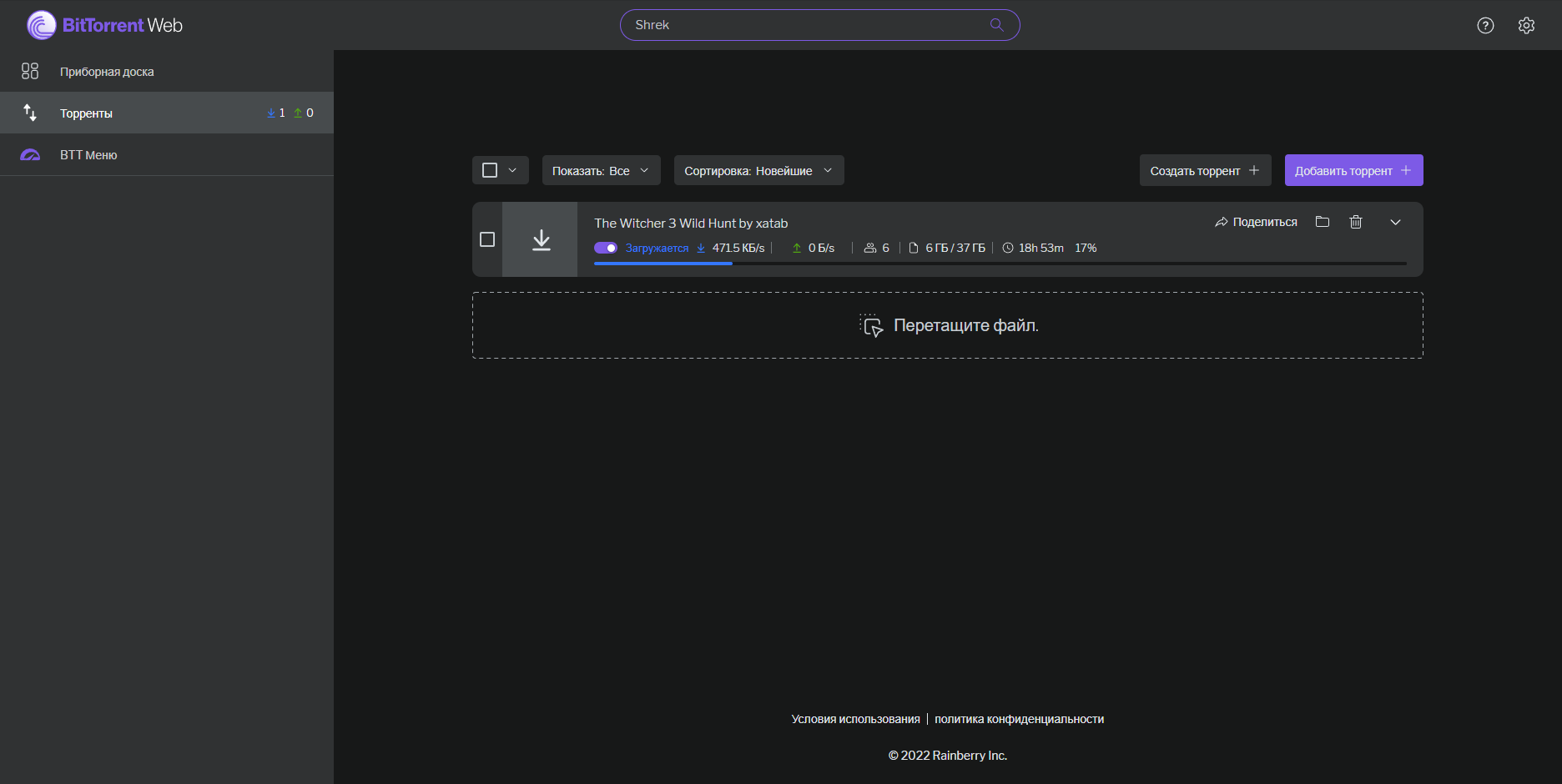This screenshot has height=784, width=1562.
Task: Open the help question mark icon
Action: [1485, 25]
